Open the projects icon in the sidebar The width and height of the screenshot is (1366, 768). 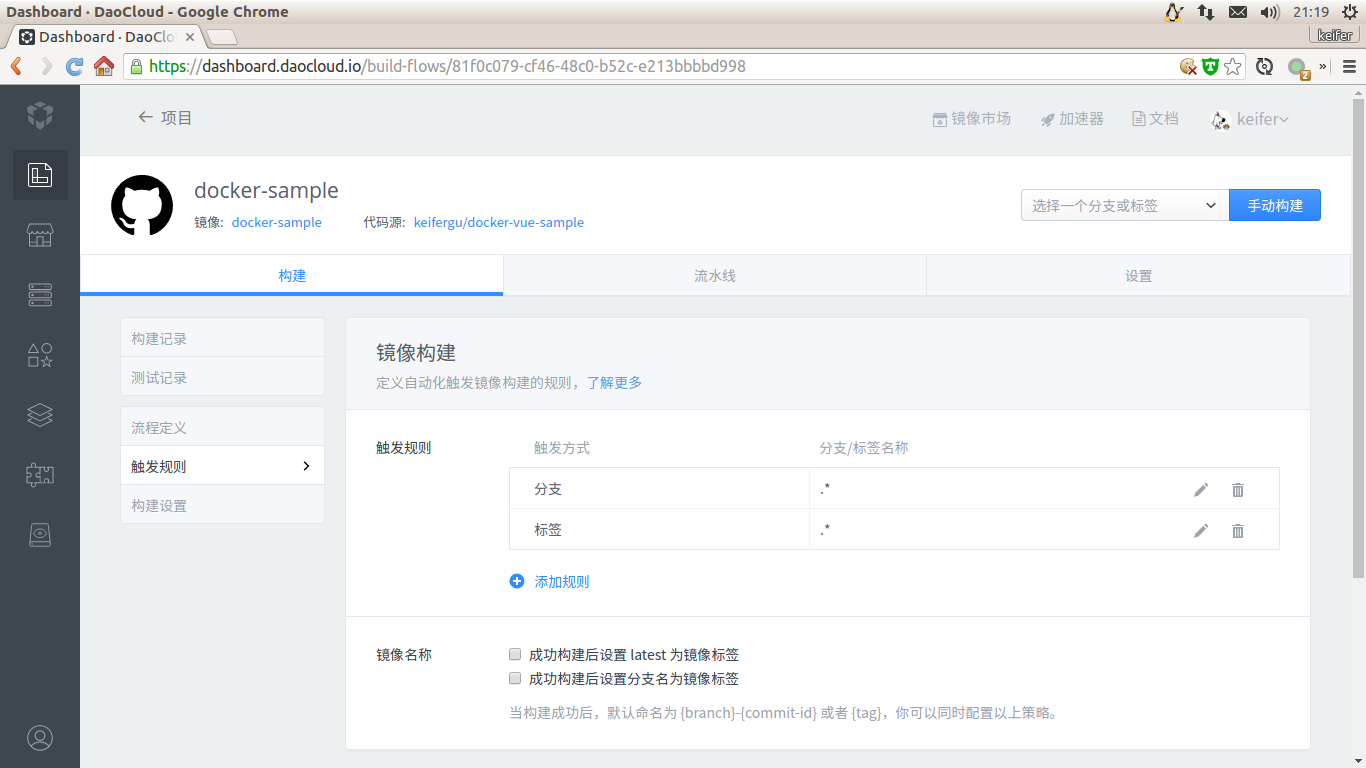40,175
